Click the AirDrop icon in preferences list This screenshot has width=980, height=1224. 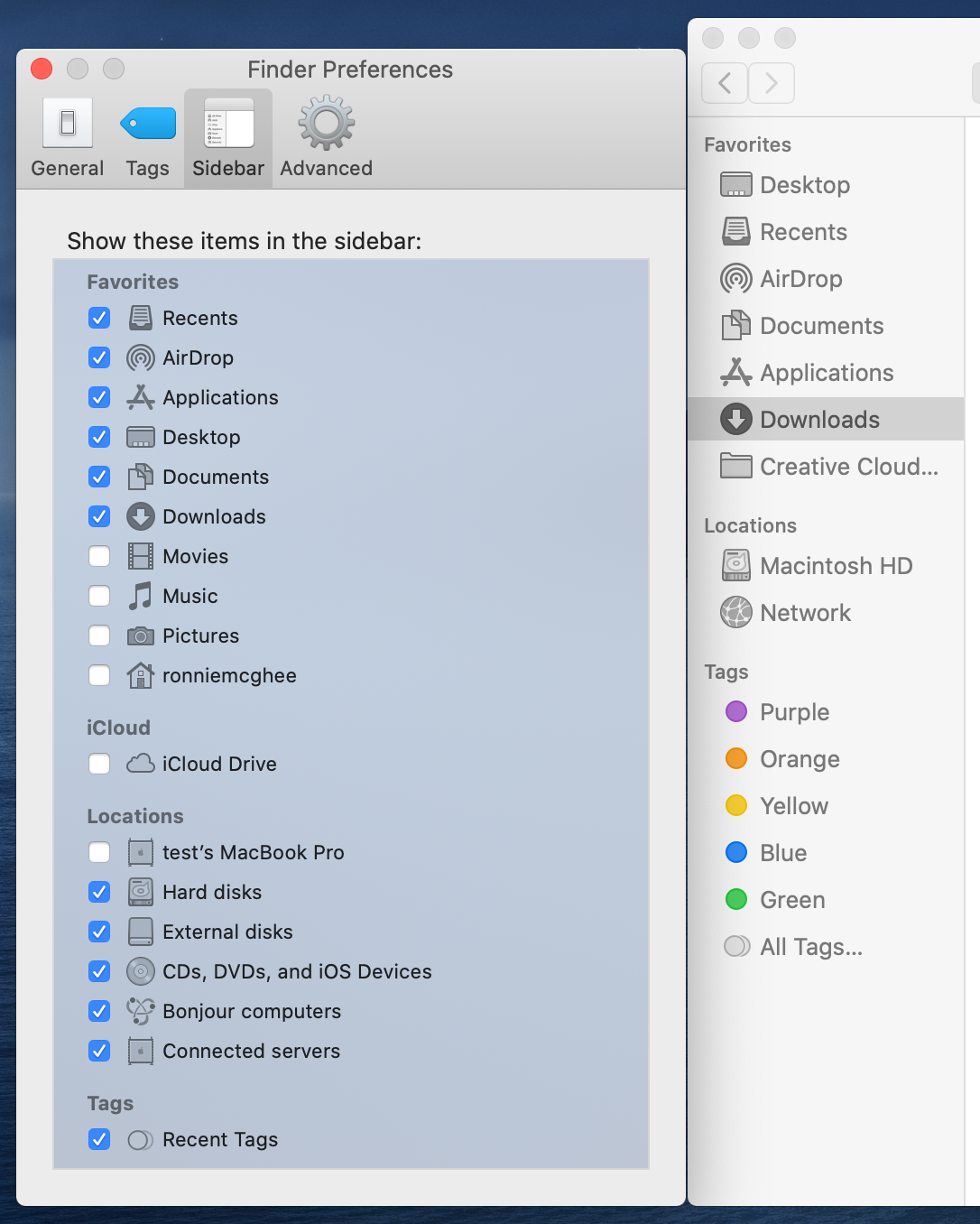point(140,357)
